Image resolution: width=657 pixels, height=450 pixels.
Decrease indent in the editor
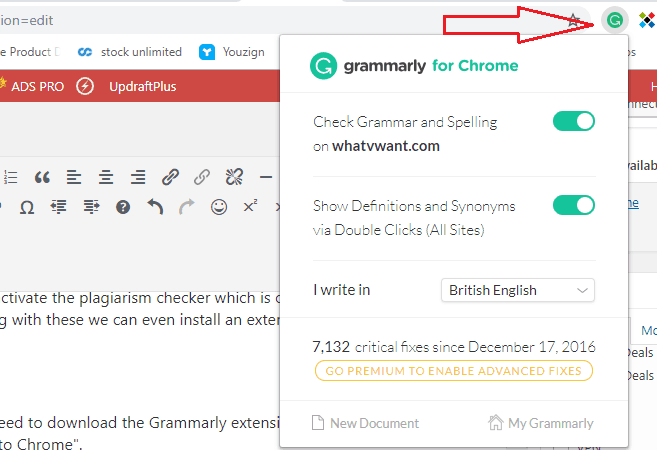click(59, 207)
